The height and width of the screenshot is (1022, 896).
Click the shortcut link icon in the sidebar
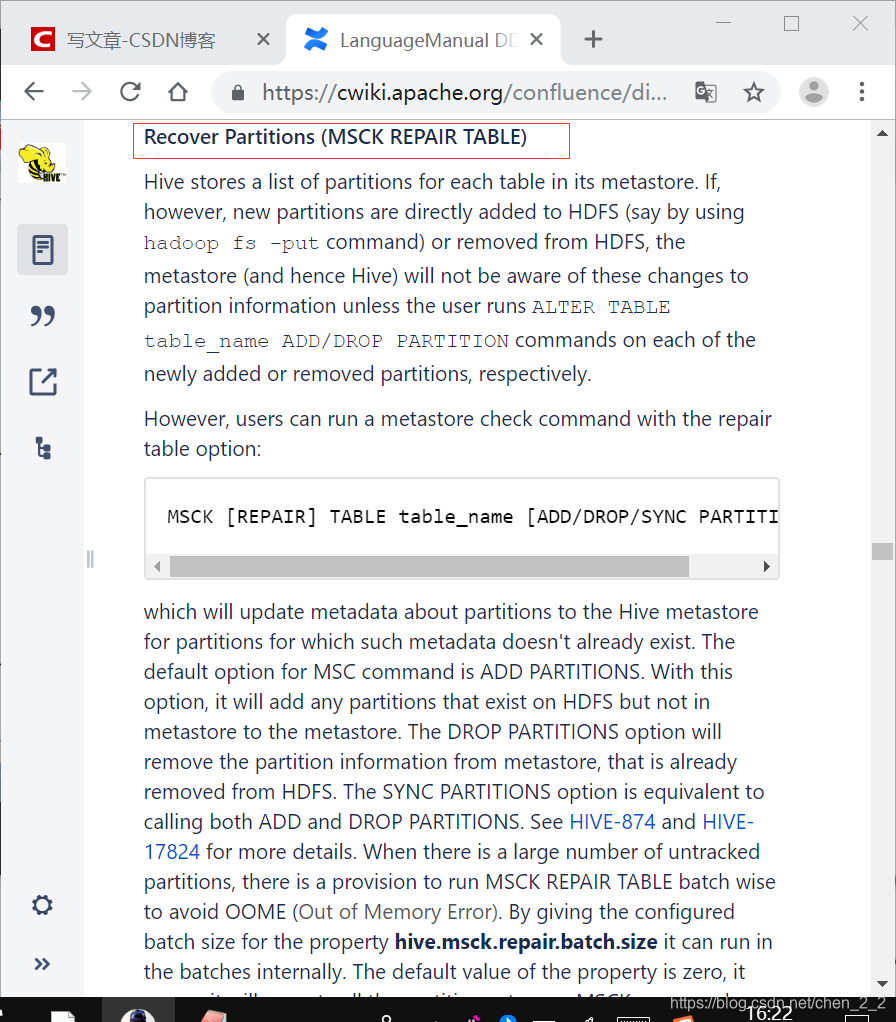(43, 382)
